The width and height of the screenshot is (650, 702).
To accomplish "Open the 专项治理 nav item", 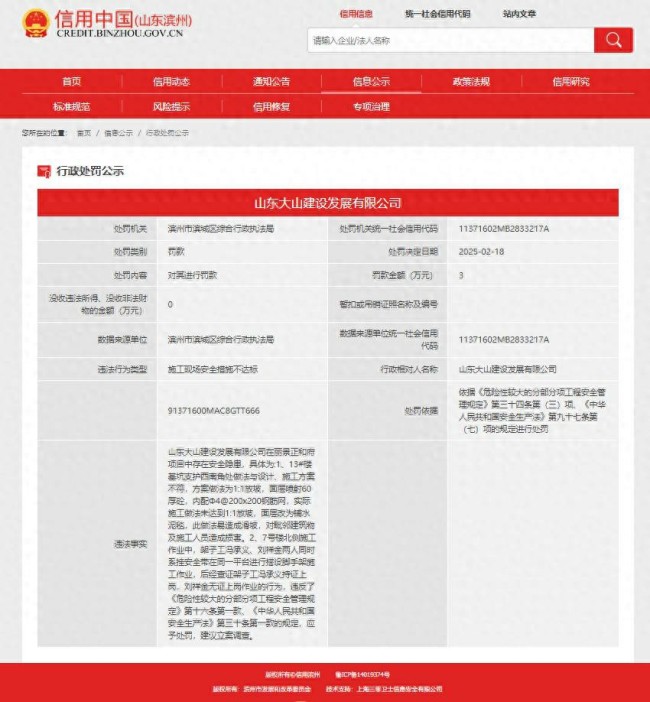I will click(371, 107).
